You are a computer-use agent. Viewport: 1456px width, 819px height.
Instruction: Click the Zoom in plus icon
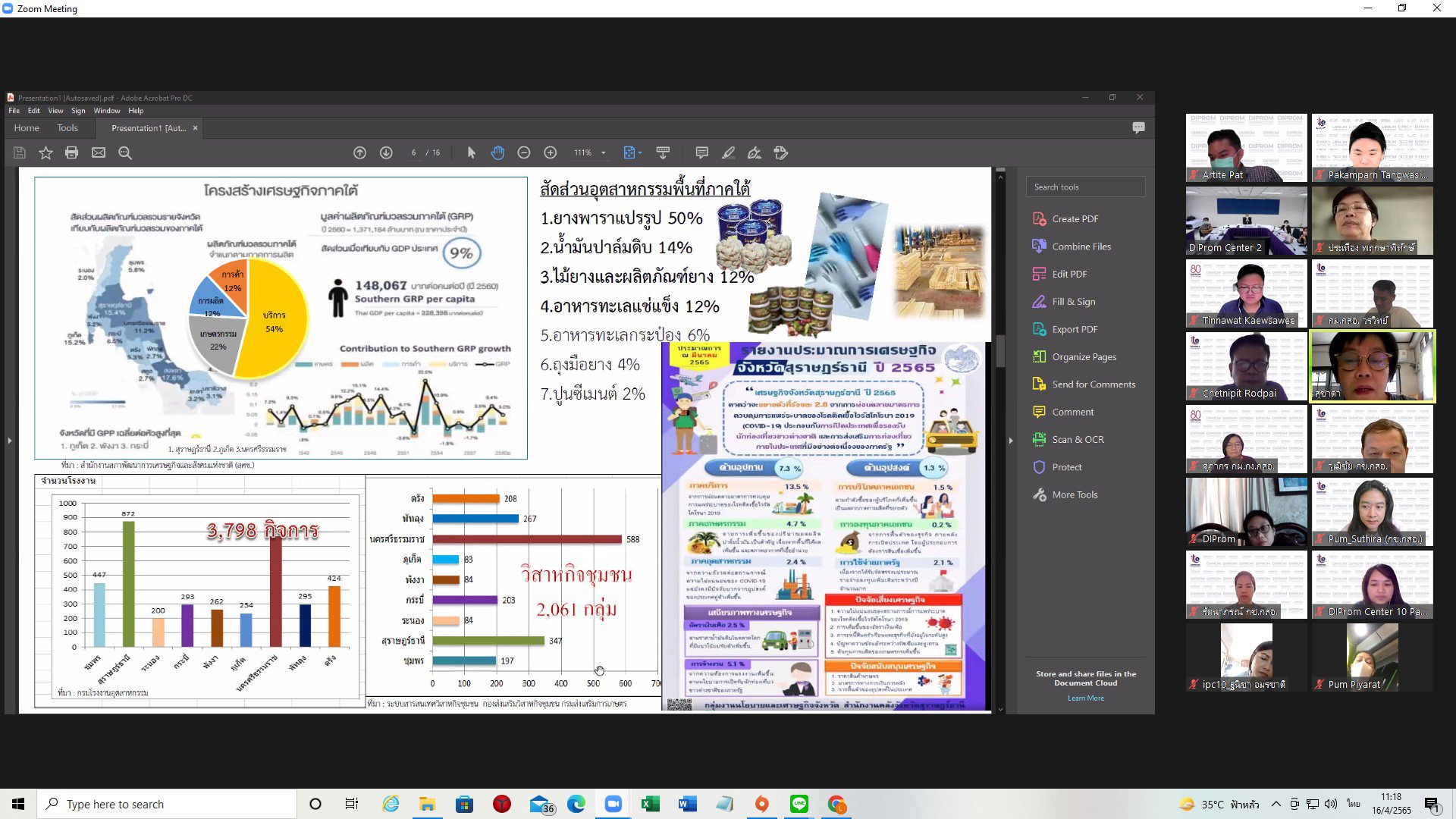(551, 152)
